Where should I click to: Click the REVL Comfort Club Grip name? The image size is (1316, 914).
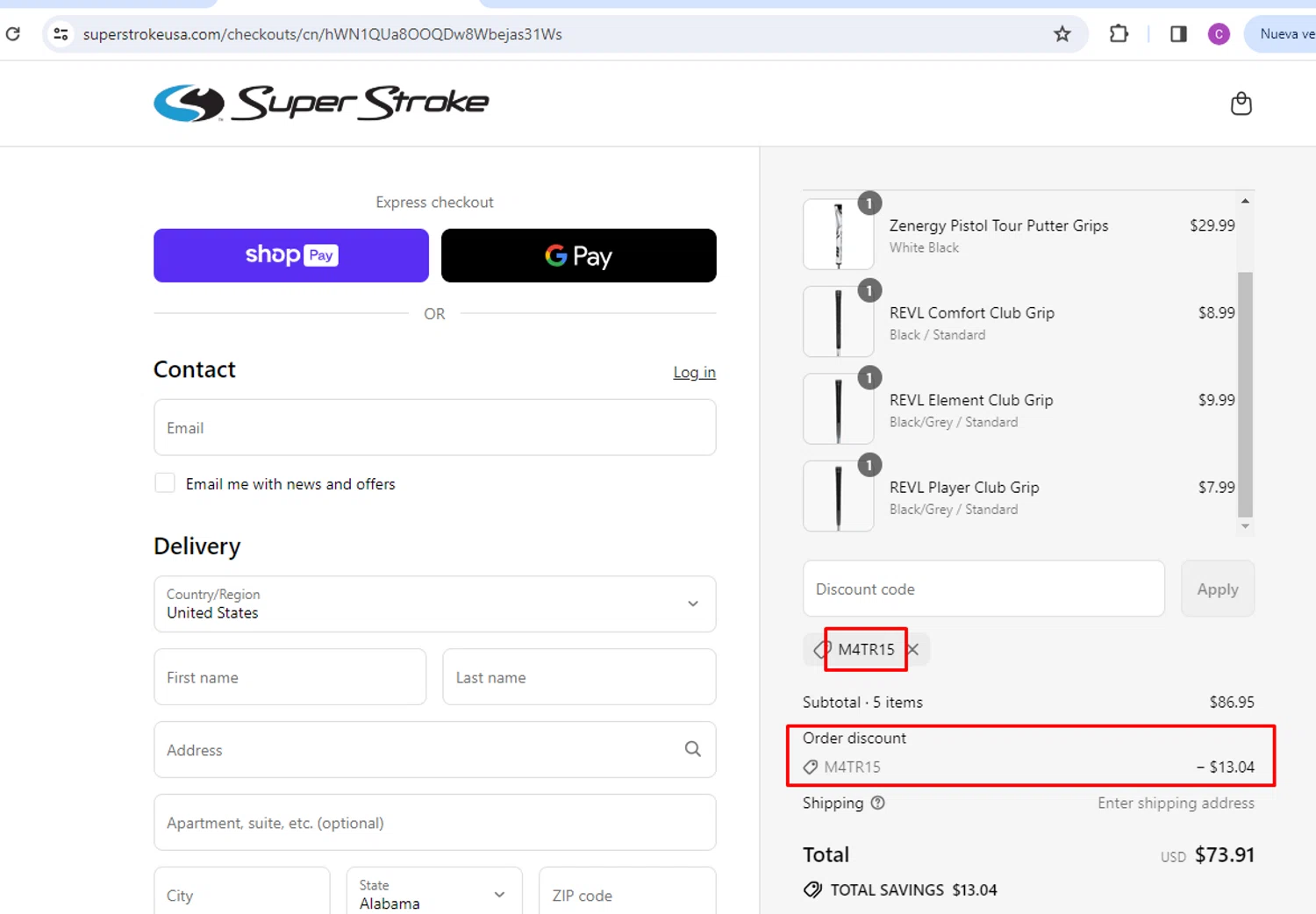tap(971, 312)
